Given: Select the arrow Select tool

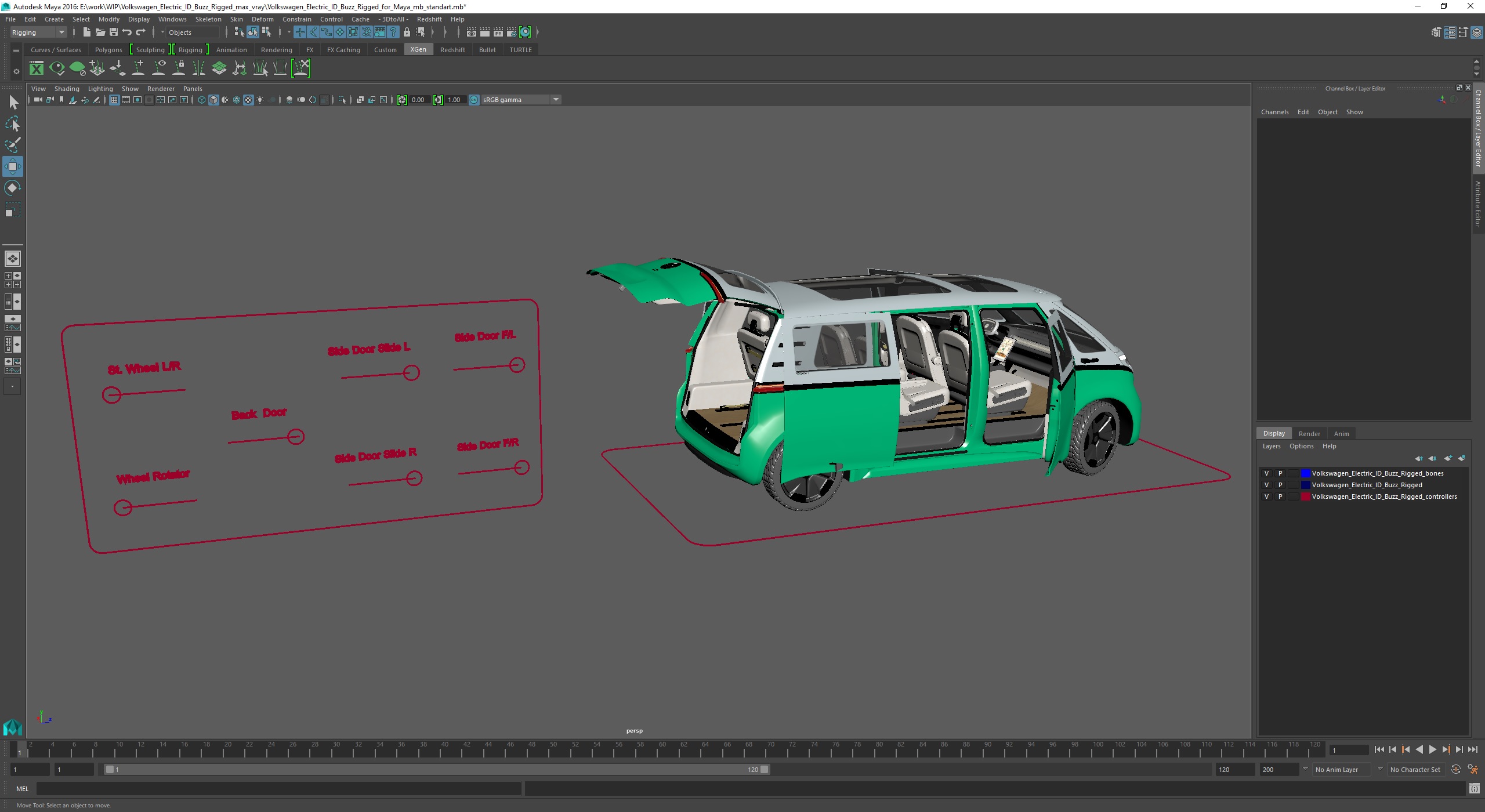Looking at the screenshot, I should coord(13,103).
